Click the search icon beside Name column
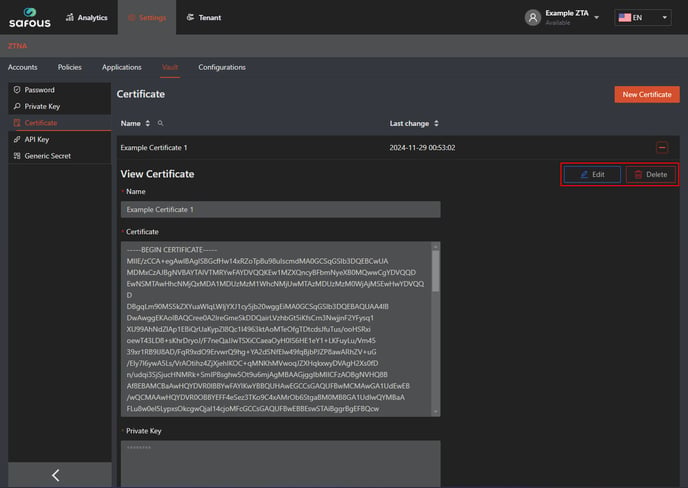 click(x=160, y=123)
